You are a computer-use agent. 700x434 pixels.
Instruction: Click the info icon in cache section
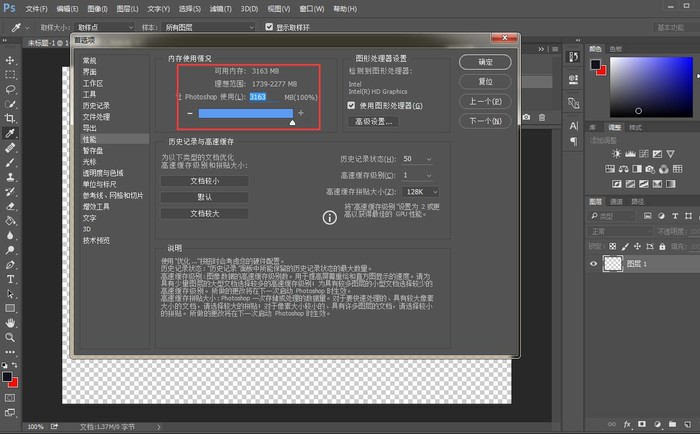pyautogui.click(x=329, y=217)
